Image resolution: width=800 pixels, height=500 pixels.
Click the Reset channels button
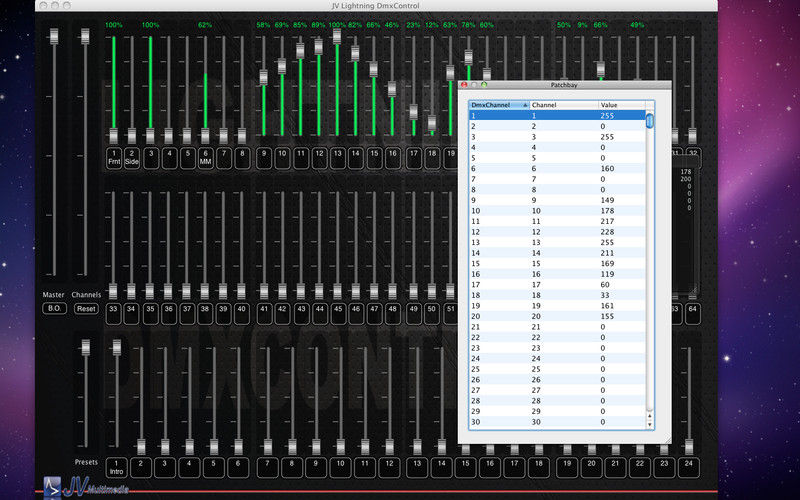pyautogui.click(x=86, y=308)
